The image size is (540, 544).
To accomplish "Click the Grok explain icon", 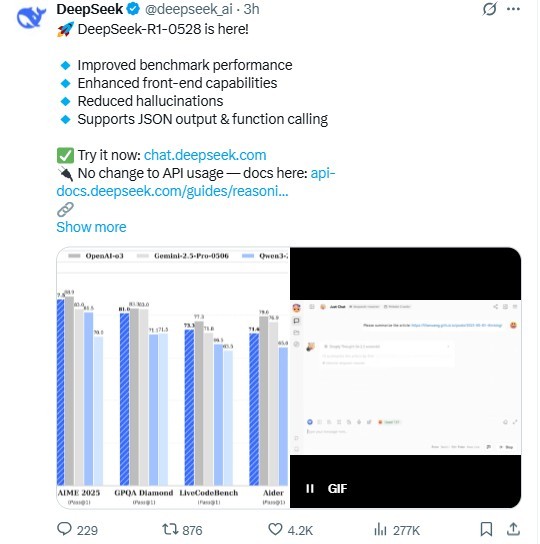I will click(x=489, y=9).
